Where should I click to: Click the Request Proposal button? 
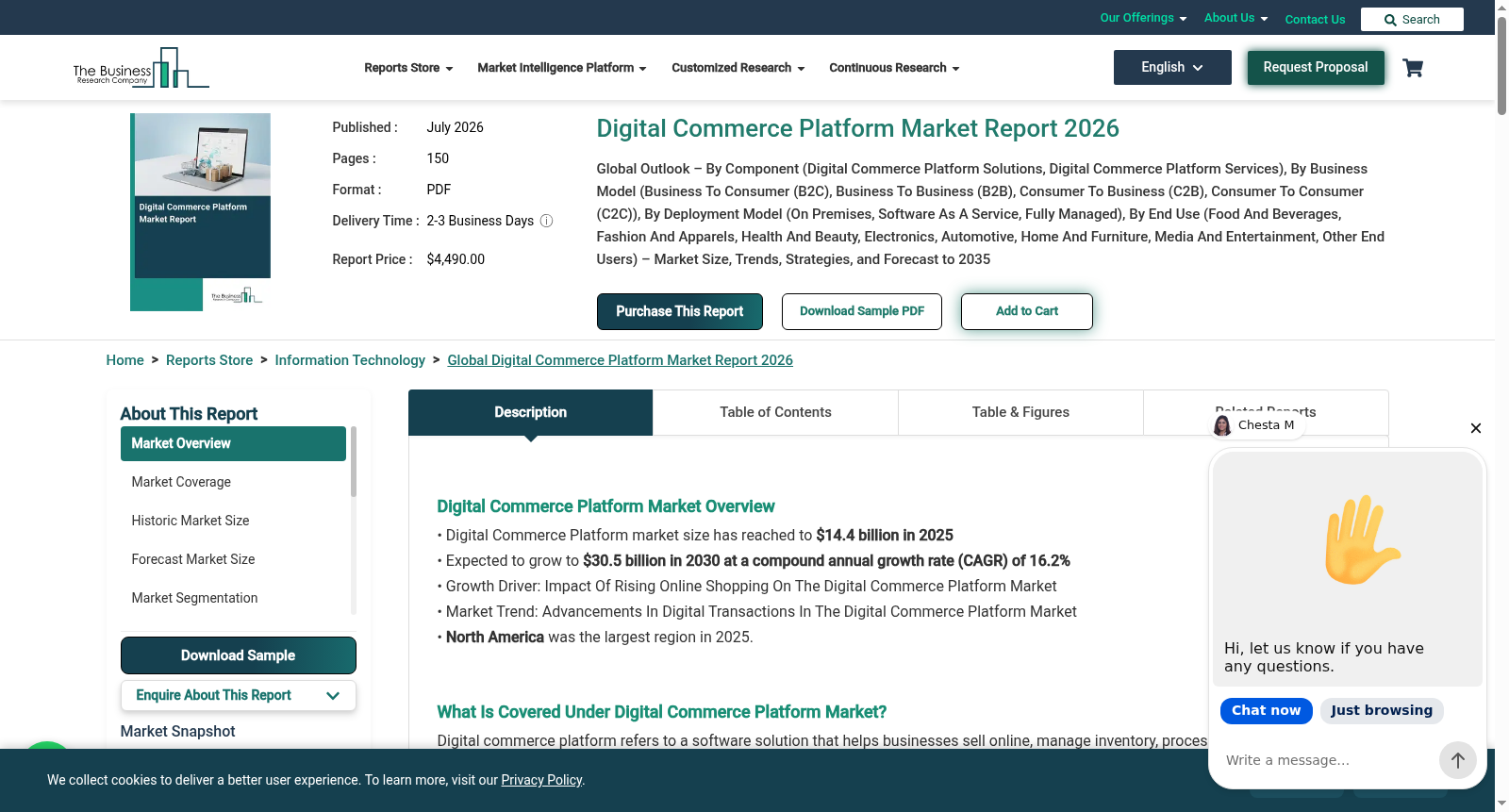(x=1316, y=68)
